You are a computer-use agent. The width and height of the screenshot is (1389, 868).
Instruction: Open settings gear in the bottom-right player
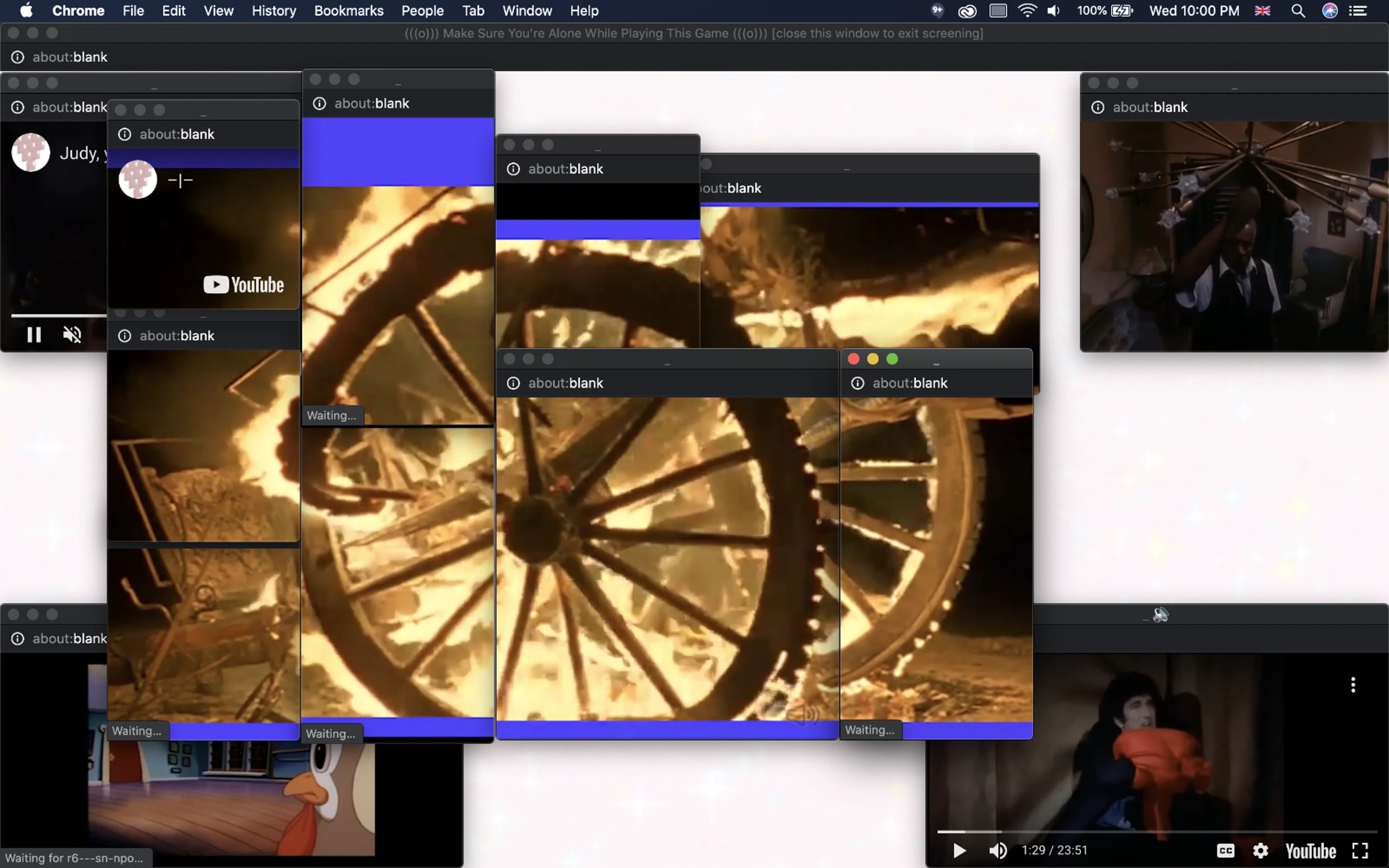(x=1261, y=850)
